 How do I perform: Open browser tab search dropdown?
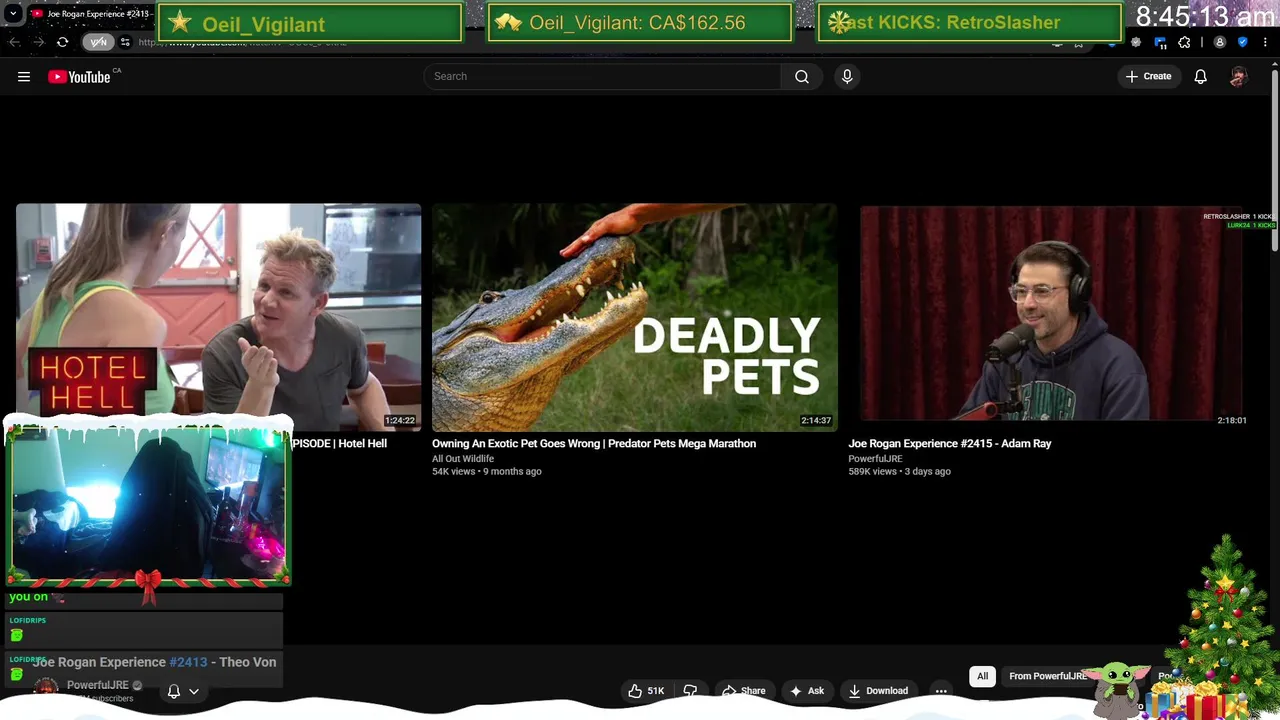pyautogui.click(x=13, y=14)
